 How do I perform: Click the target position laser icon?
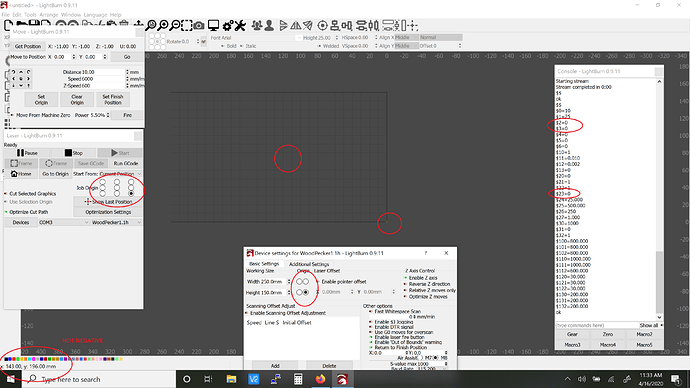coord(323,26)
